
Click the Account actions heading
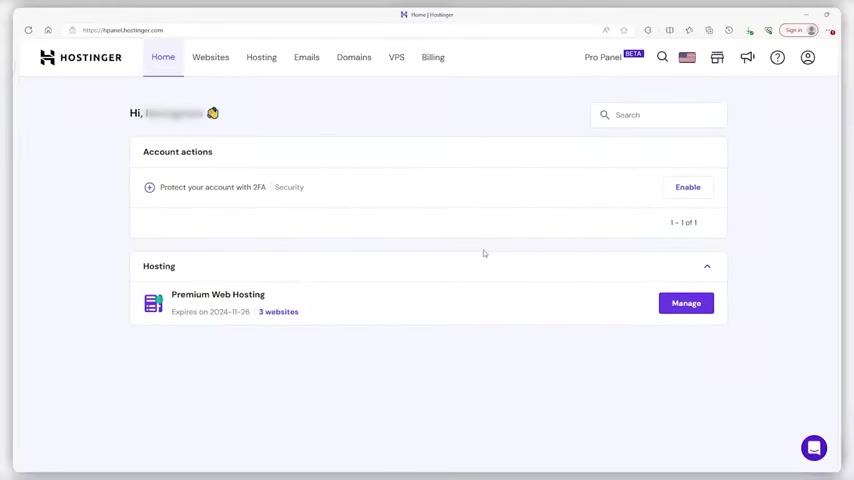[178, 152]
